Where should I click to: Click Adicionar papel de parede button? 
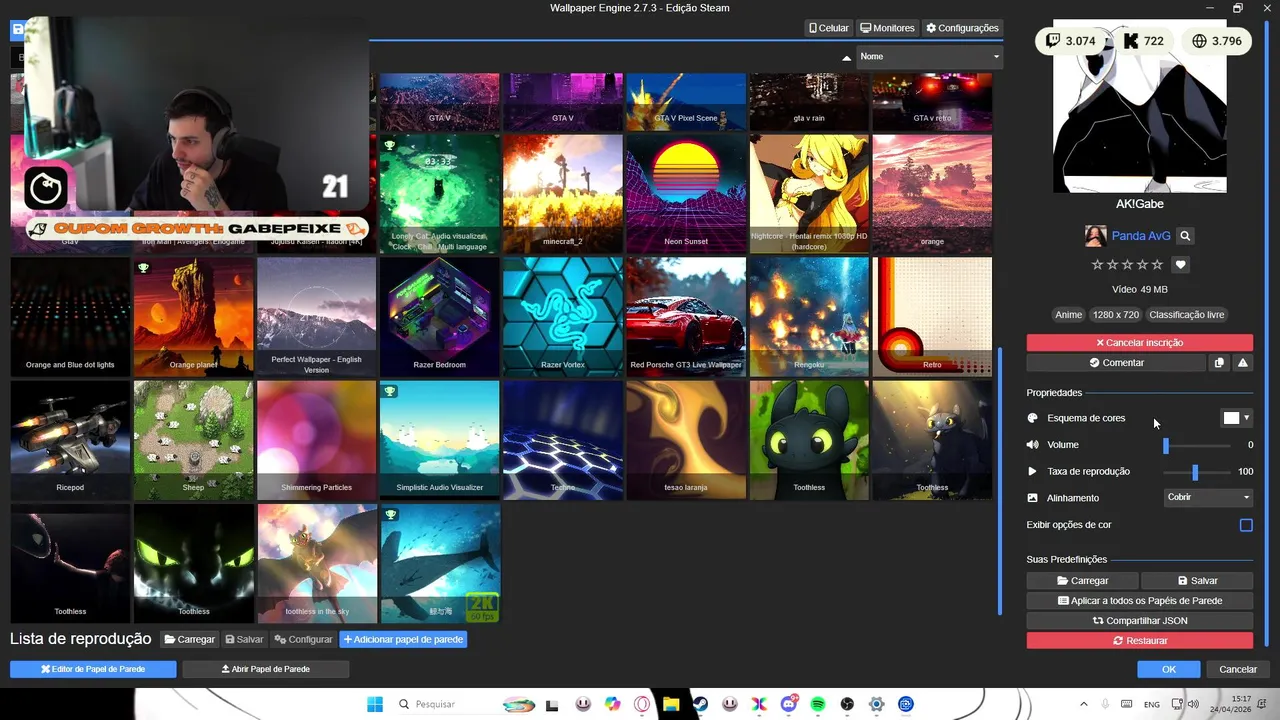click(x=403, y=639)
